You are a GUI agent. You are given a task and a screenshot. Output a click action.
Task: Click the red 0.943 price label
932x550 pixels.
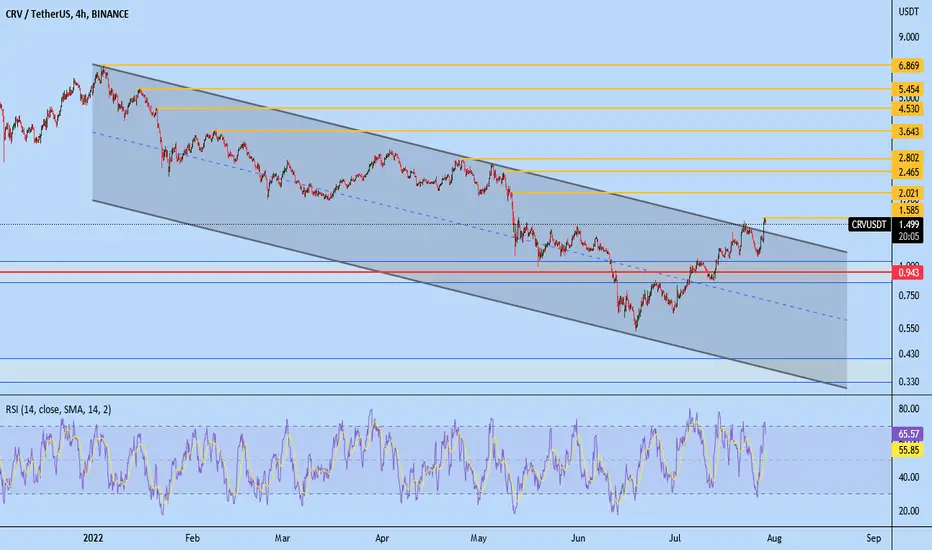909,273
